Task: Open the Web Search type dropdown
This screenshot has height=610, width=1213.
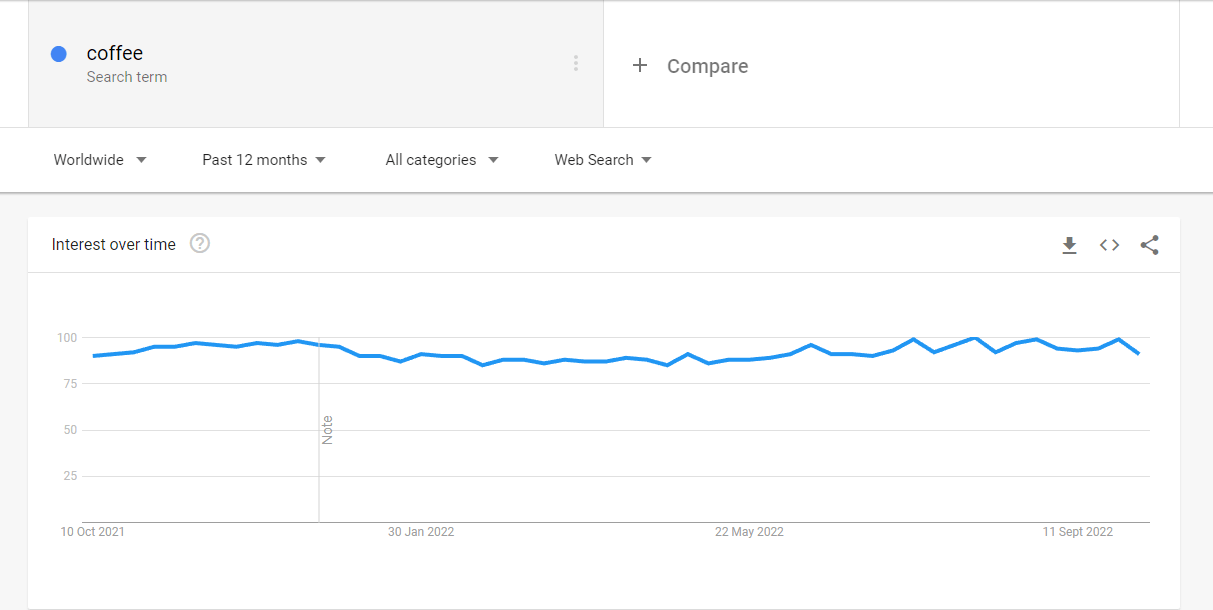Action: coord(603,160)
